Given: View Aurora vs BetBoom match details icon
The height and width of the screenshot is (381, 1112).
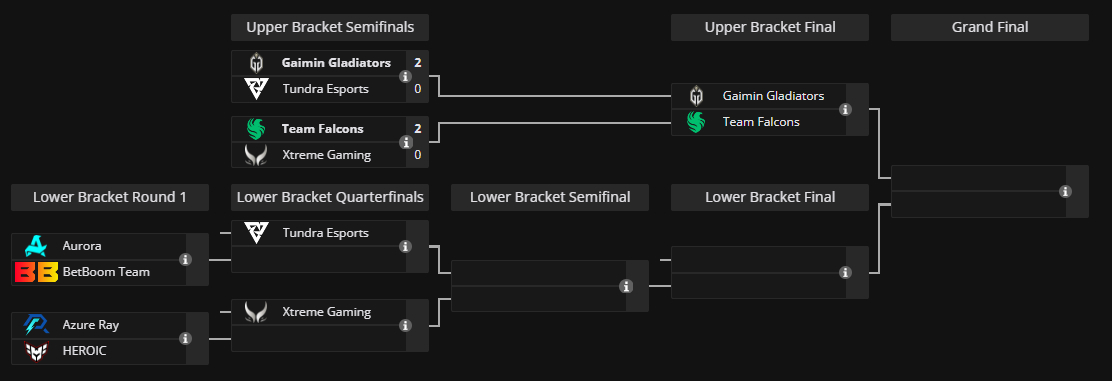Looking at the screenshot, I should pos(186,260).
